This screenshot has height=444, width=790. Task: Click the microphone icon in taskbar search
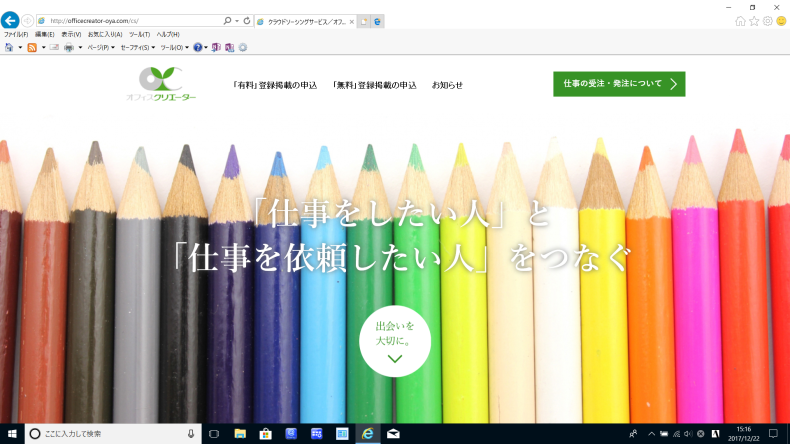coord(191,433)
